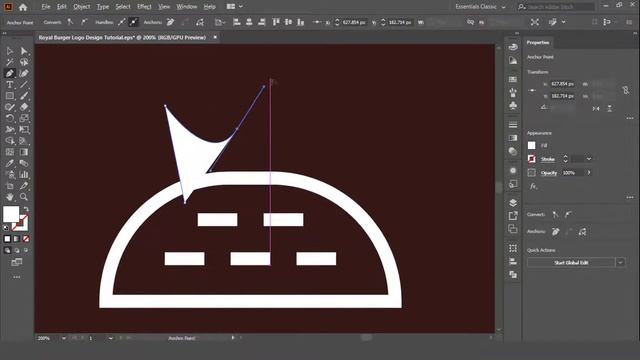Switch to the Properties panel tab

point(538,42)
